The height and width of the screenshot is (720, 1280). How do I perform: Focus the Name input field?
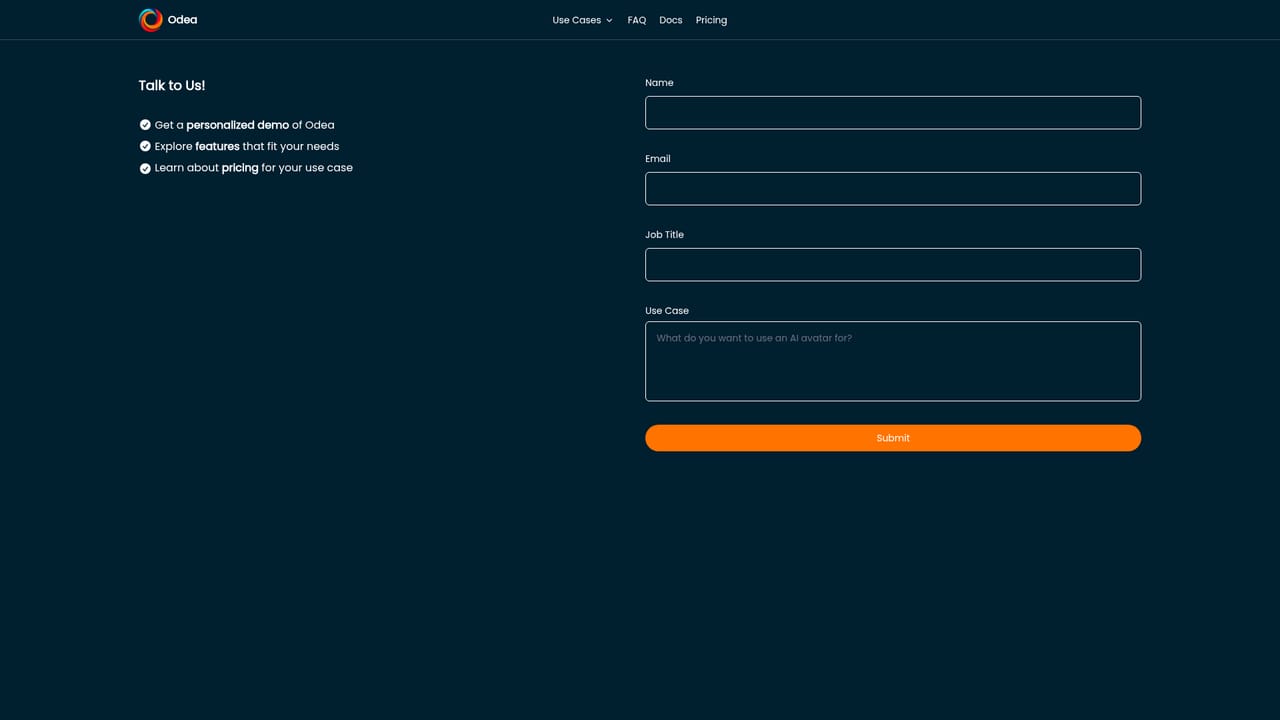[x=893, y=113]
